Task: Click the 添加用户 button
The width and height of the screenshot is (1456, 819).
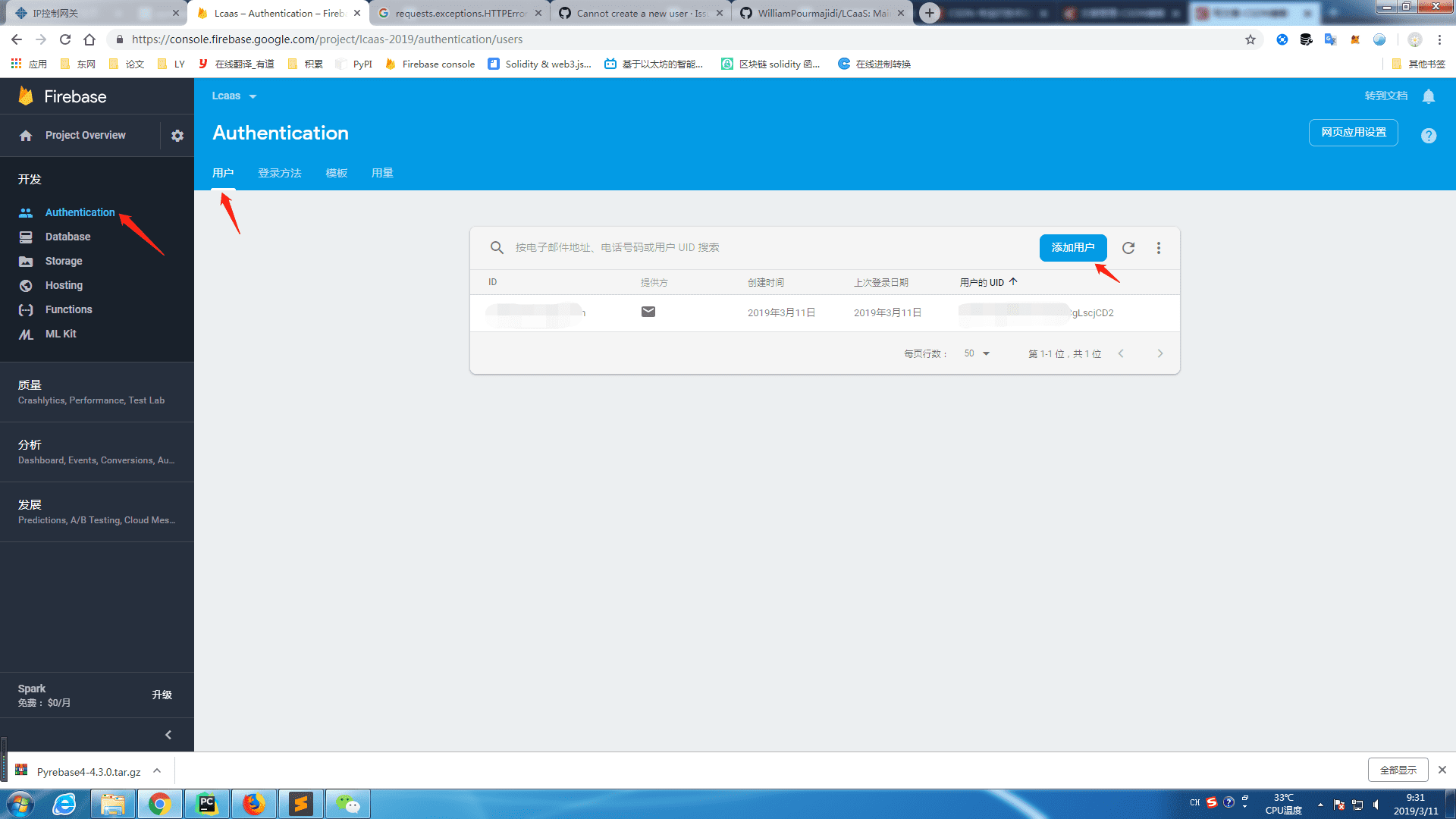Action: coord(1072,248)
